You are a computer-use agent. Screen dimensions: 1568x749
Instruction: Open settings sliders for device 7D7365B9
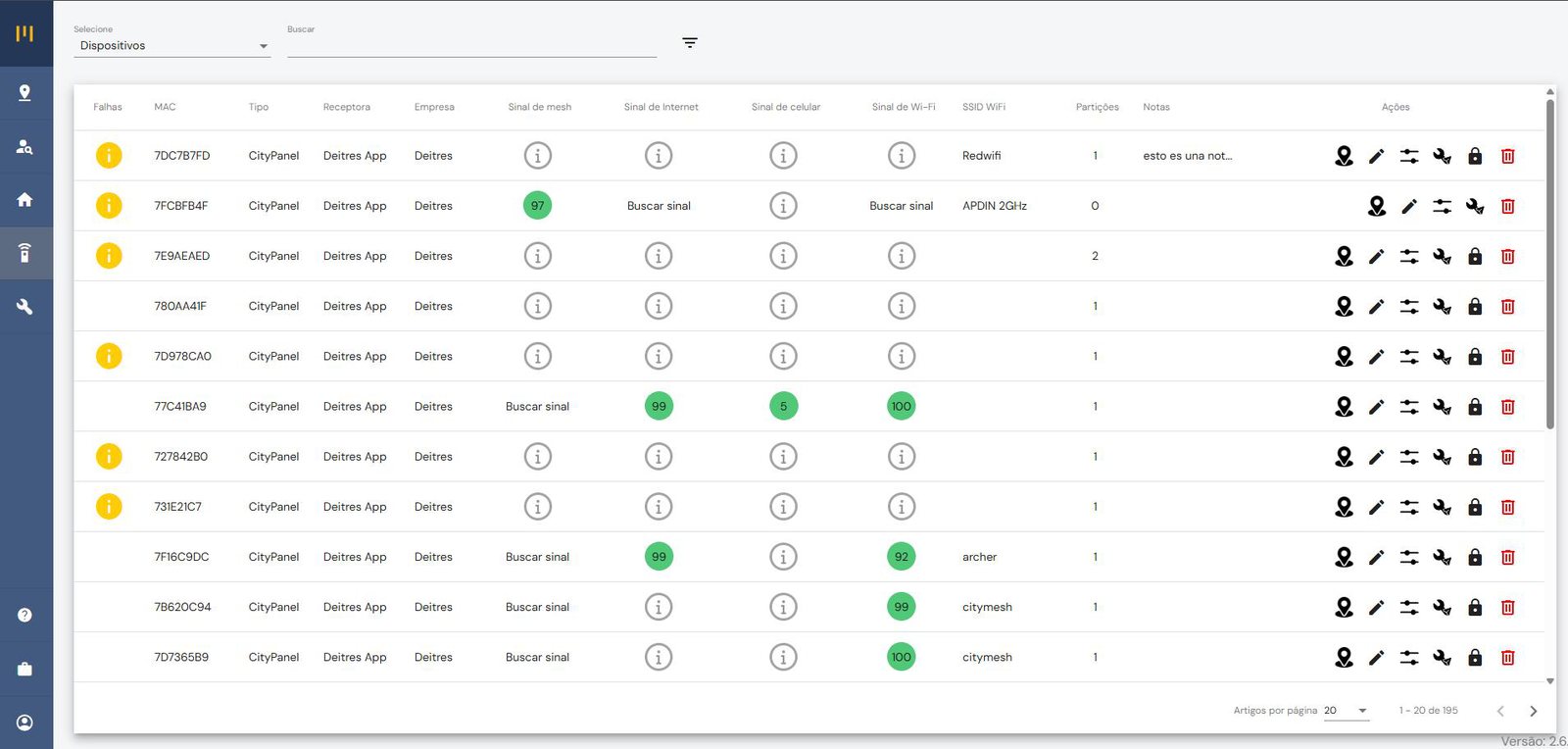tap(1409, 658)
